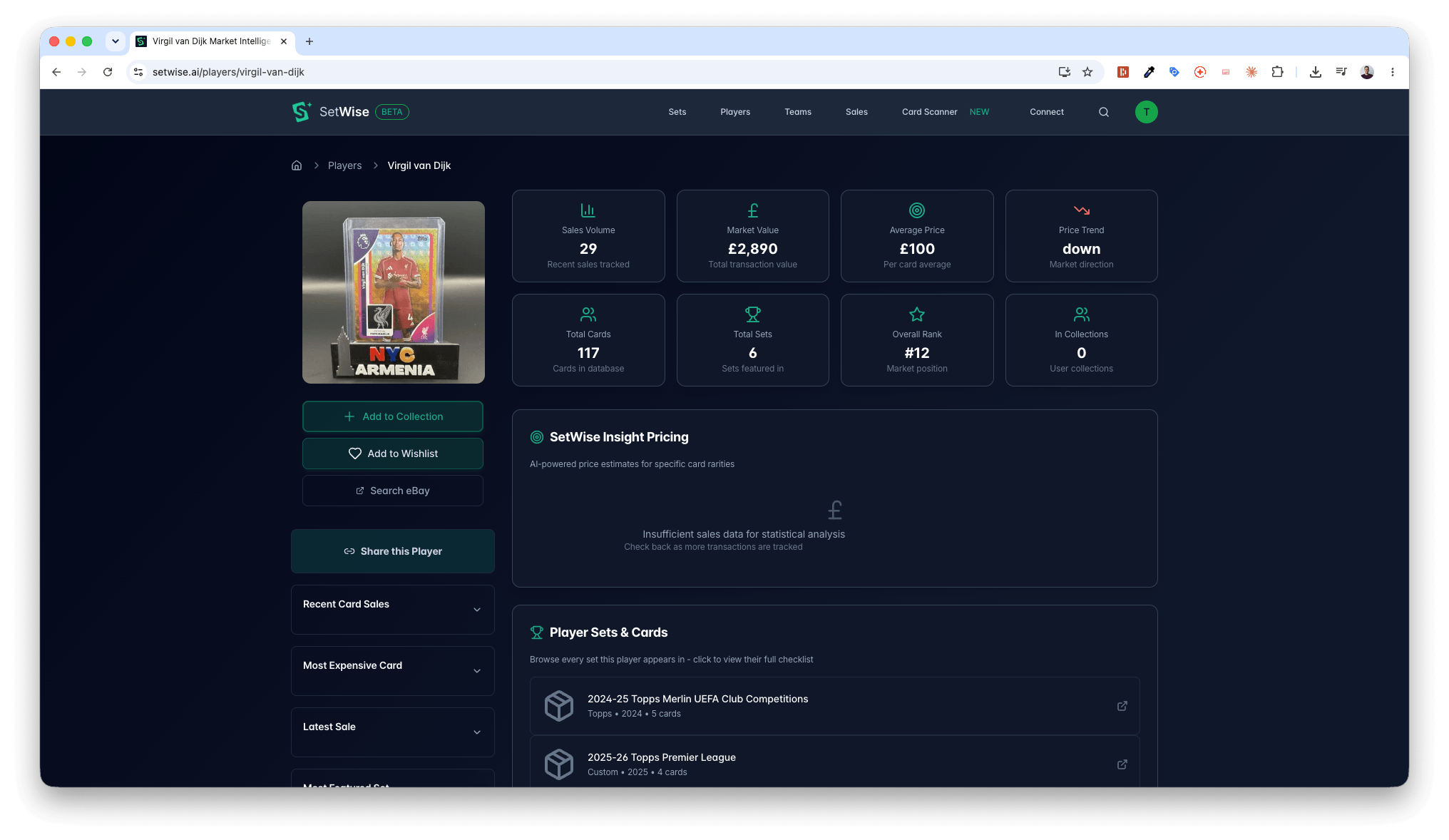The height and width of the screenshot is (840, 1449).
Task: Click 'Insufficient sales data for statistical analysis' text
Action: click(744, 534)
